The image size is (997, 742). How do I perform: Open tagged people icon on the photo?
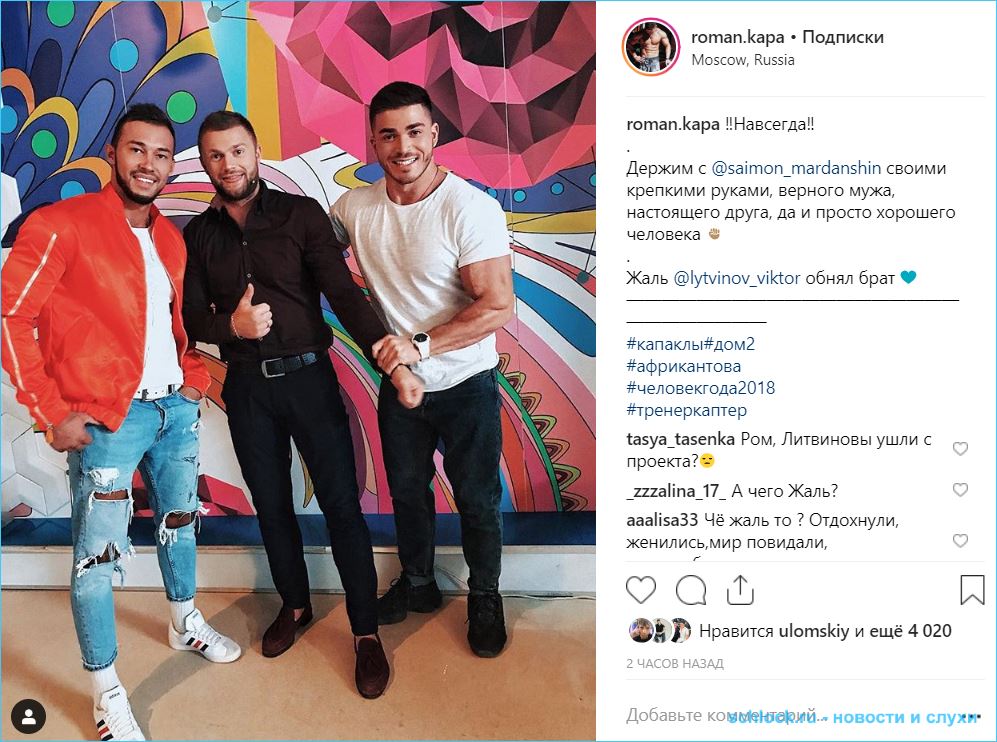pos(29,717)
